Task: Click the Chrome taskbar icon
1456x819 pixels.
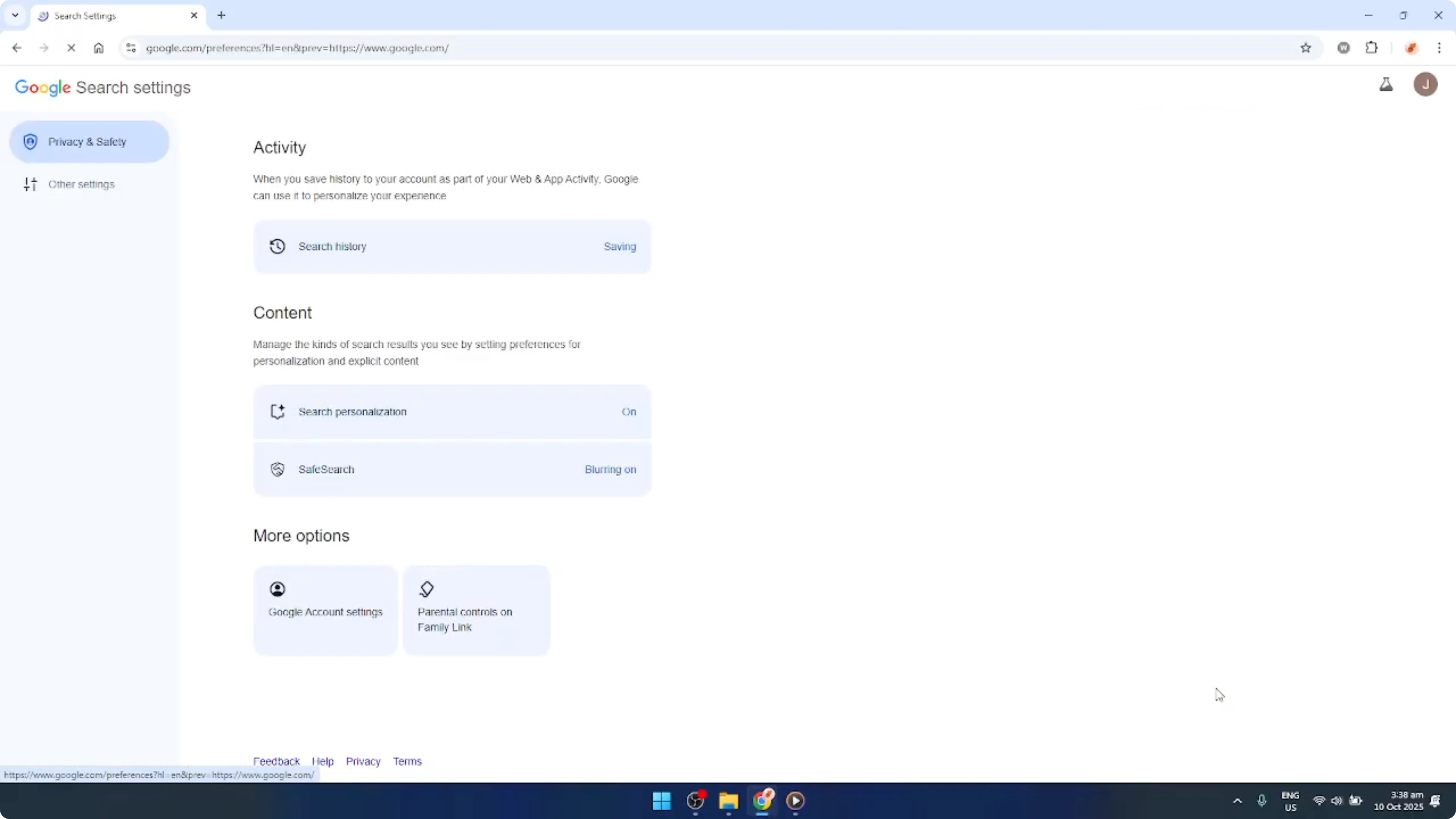Action: pyautogui.click(x=762, y=800)
